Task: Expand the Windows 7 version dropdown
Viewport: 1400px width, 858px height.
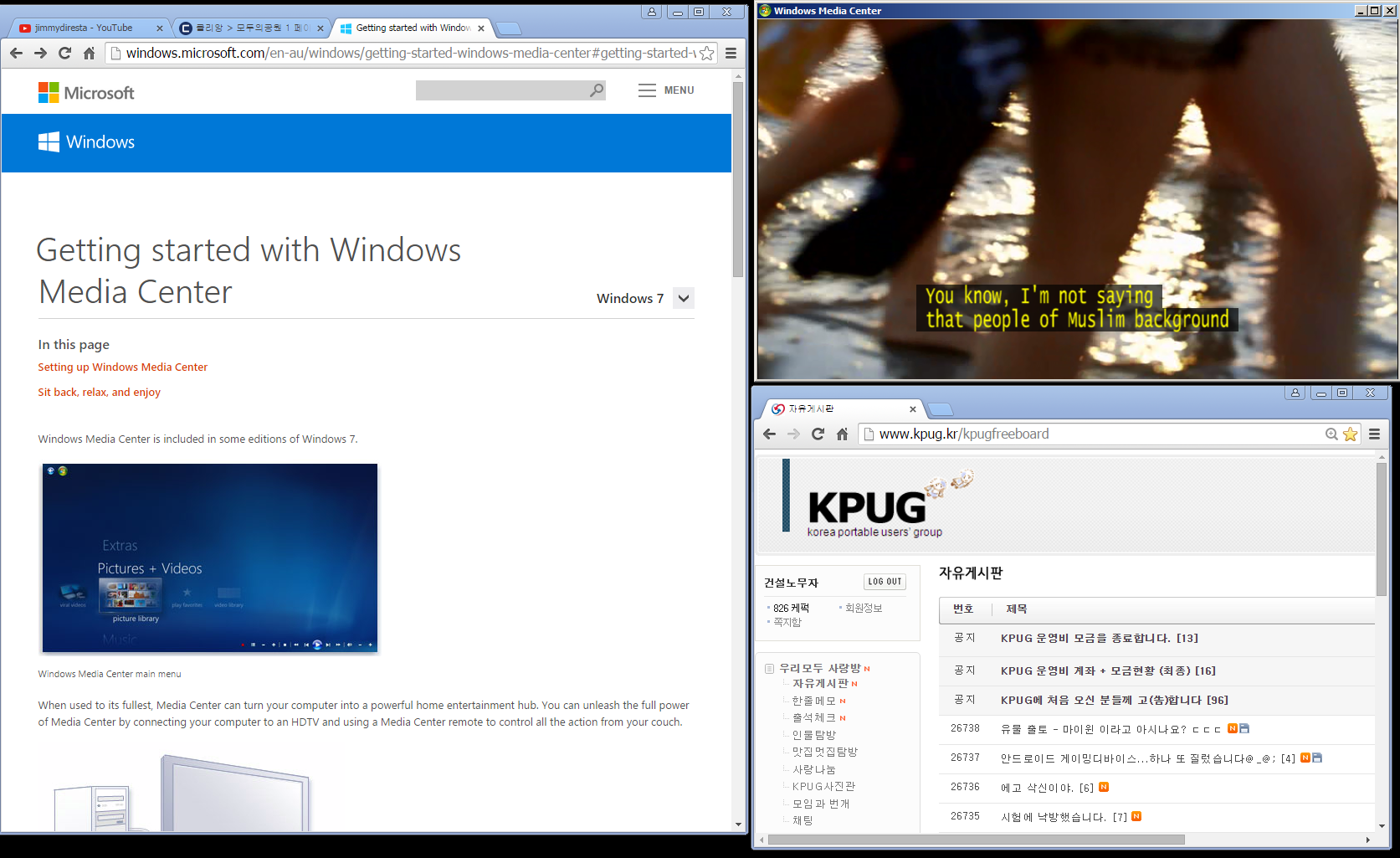Action: click(x=684, y=298)
